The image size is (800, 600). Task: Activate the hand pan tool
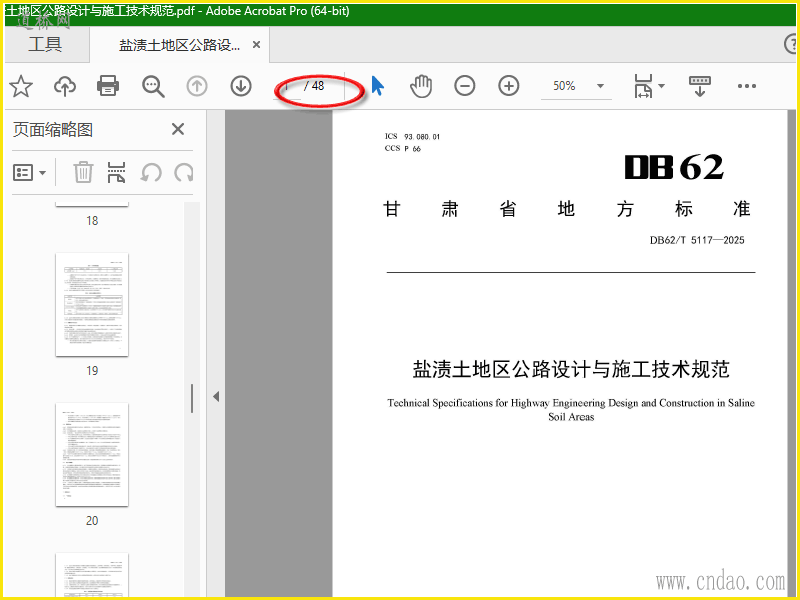click(421, 86)
